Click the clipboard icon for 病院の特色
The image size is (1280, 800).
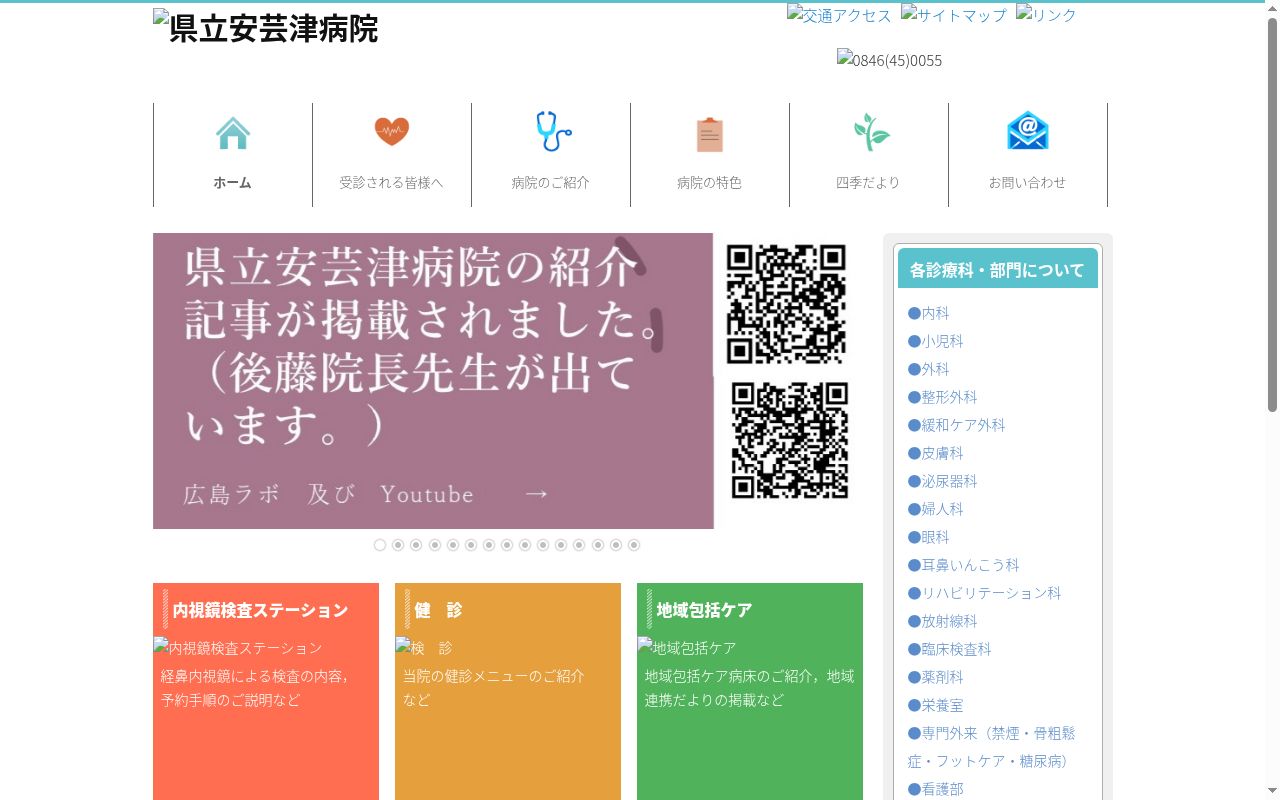coord(710,134)
